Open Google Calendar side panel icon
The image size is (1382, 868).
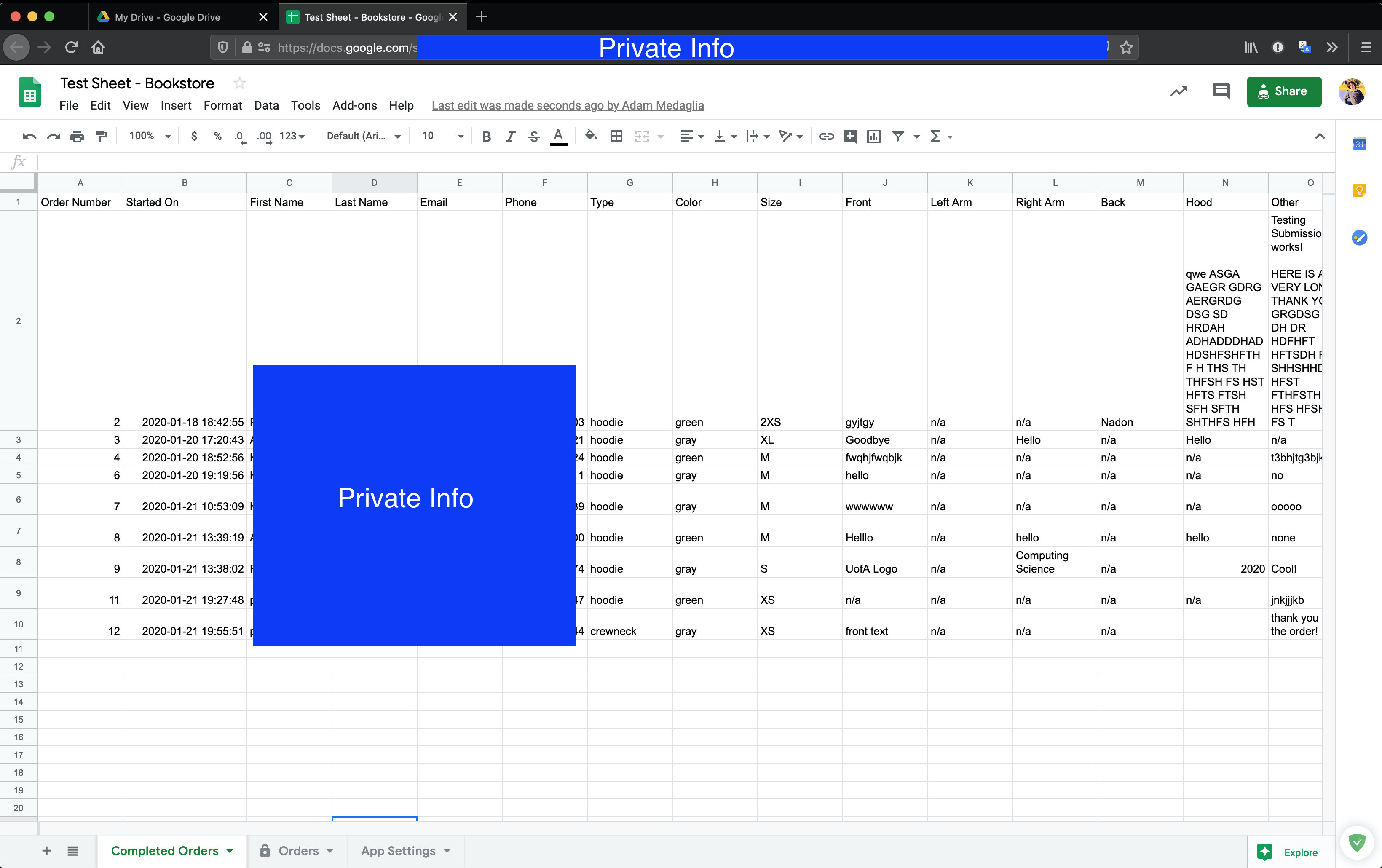(1359, 144)
